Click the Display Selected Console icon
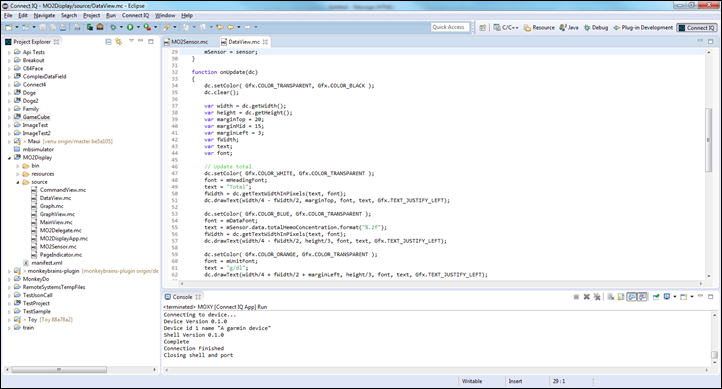 click(666, 296)
